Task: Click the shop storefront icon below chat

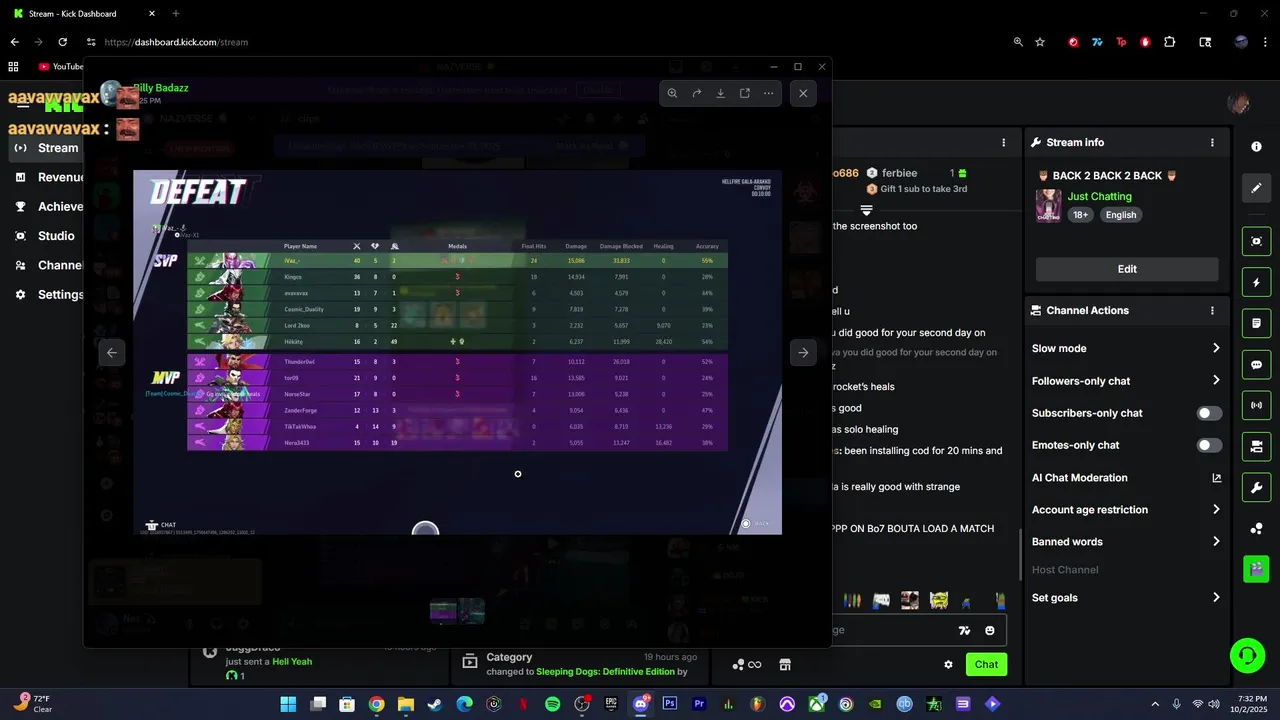Action: pos(785,665)
